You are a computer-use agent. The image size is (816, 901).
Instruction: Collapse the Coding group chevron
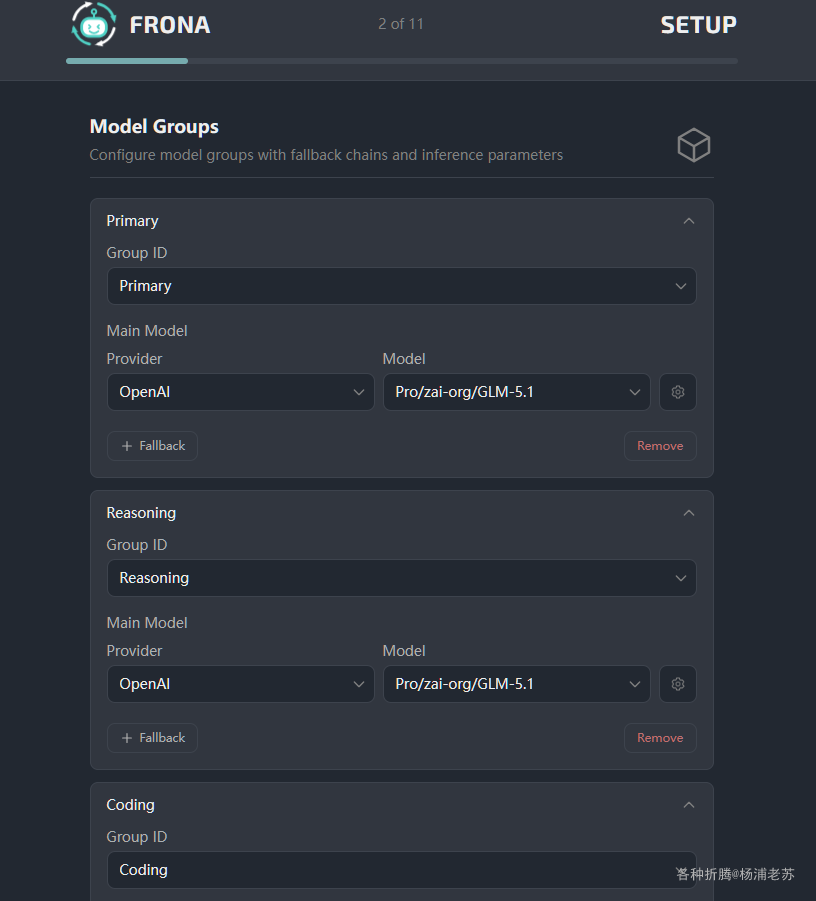click(x=688, y=805)
